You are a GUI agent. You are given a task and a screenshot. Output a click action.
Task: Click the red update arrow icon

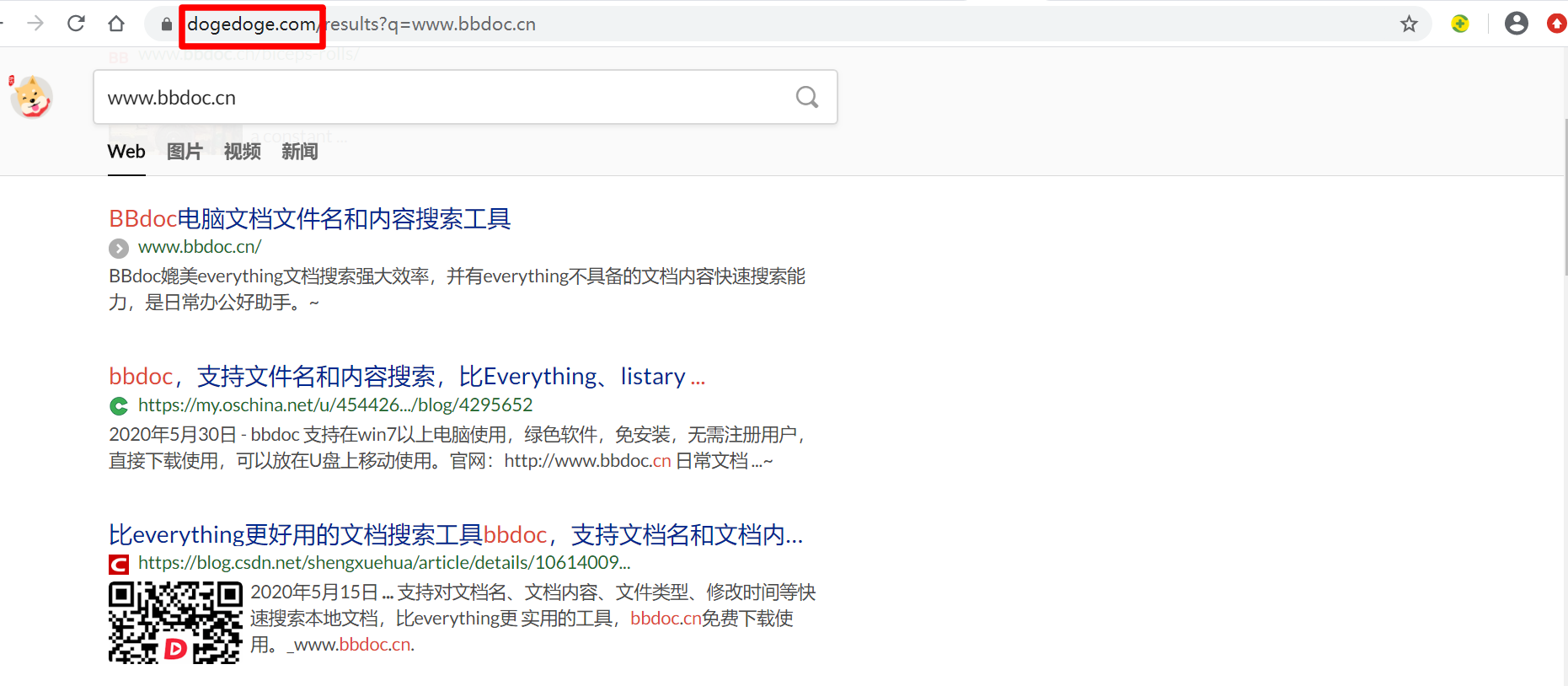(1557, 24)
